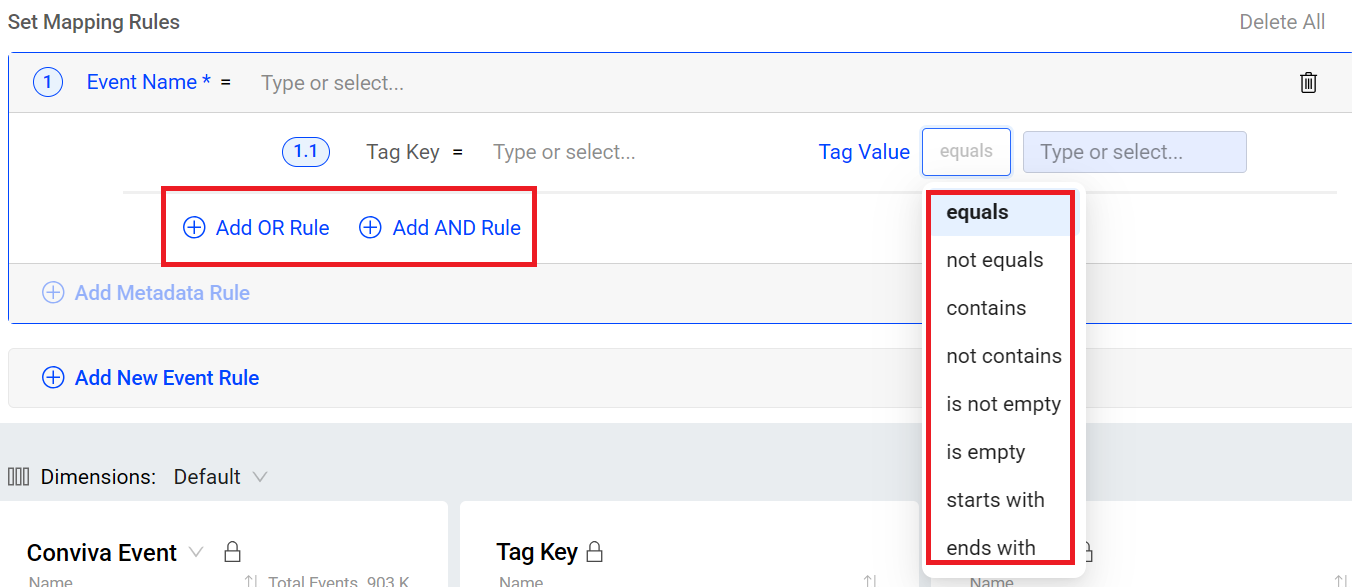Image resolution: width=1352 pixels, height=587 pixels.
Task: Choose 'contains' from the operator list
Action: pos(986,308)
